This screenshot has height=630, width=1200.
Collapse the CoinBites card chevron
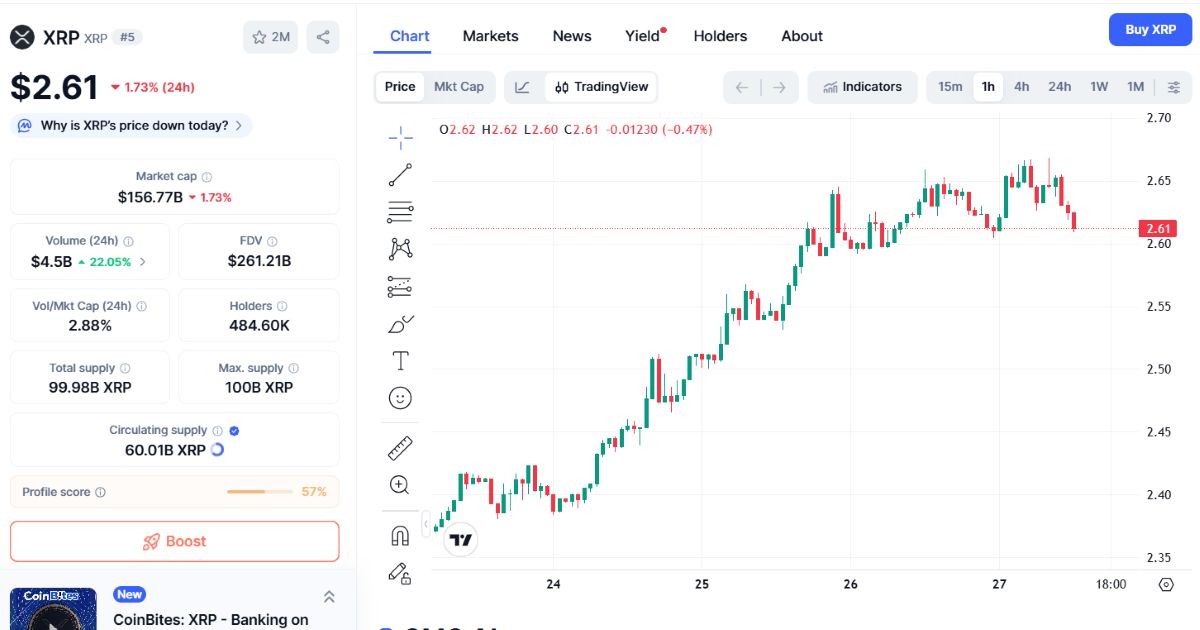pos(329,597)
